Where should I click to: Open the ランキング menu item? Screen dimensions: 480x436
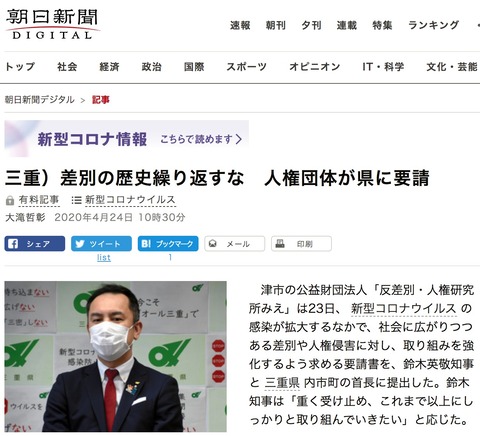[433, 25]
